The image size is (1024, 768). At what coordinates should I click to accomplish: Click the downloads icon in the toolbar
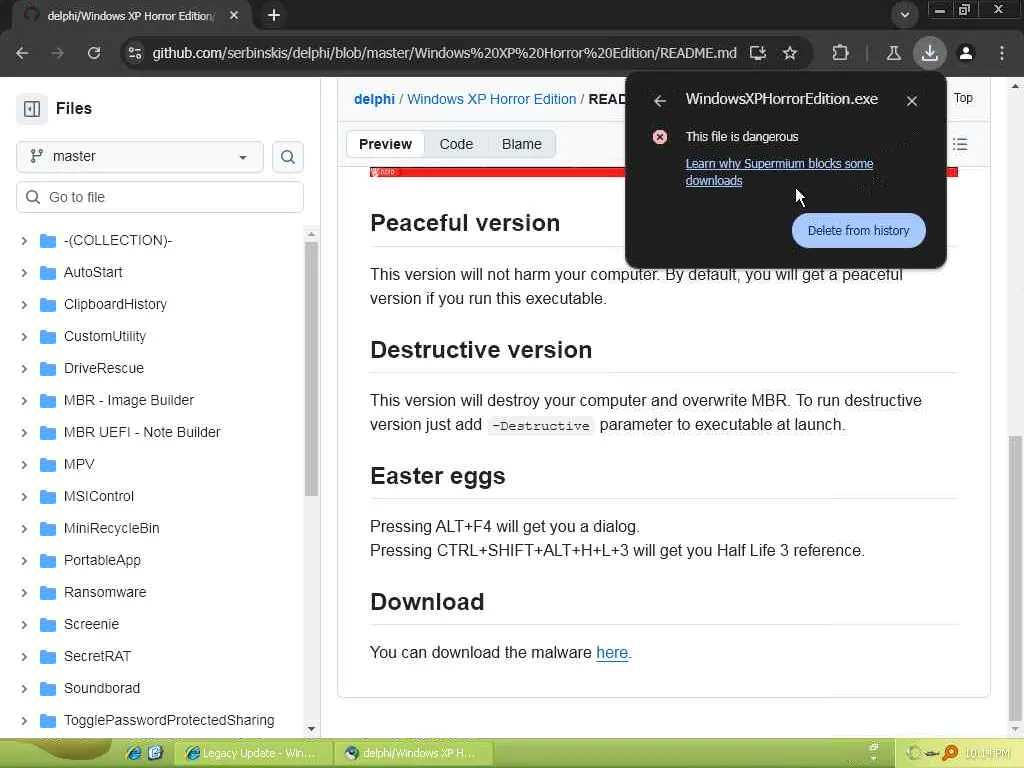pos(930,53)
